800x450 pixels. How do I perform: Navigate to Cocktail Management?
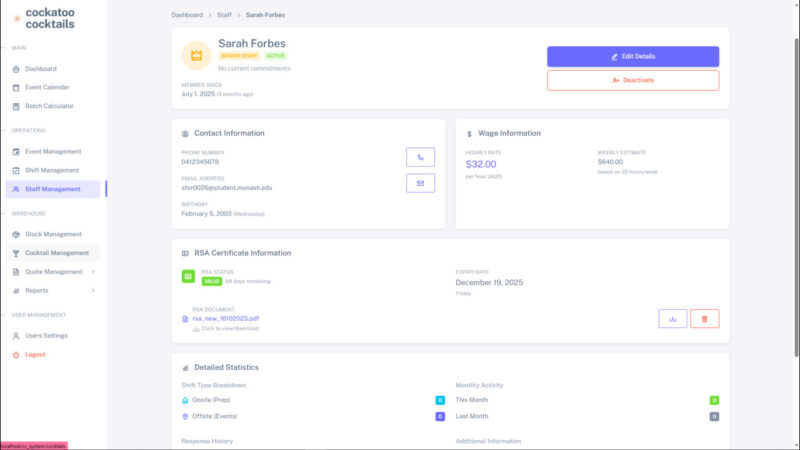pyautogui.click(x=56, y=253)
